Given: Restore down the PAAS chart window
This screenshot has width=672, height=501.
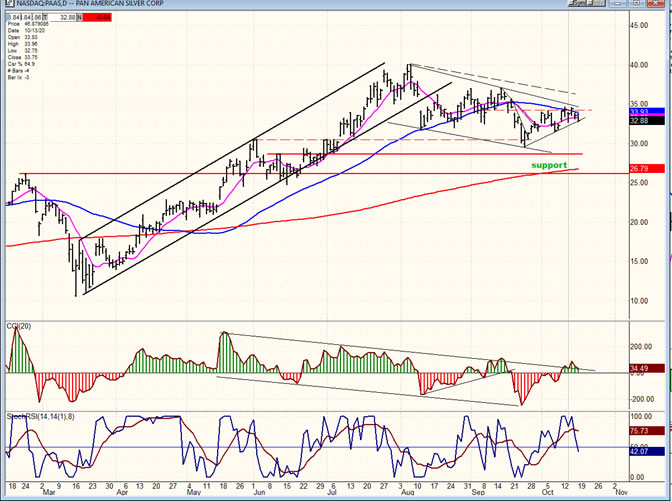Looking at the screenshot, I should pos(636,3).
